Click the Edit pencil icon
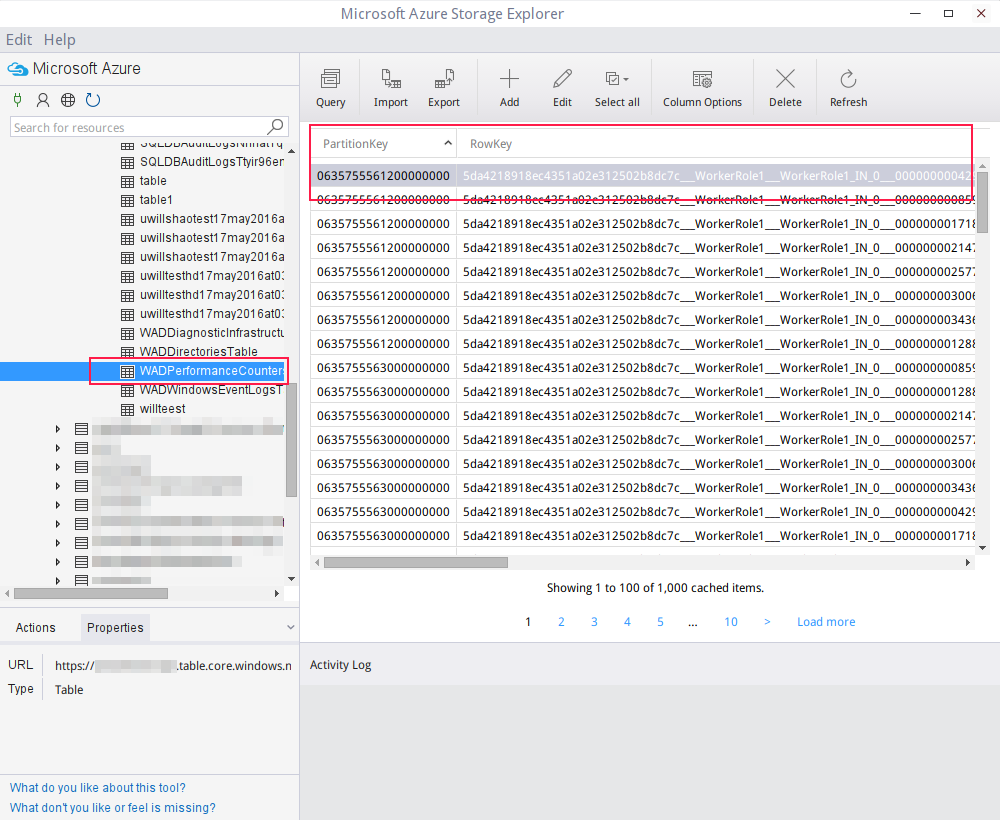 click(x=562, y=79)
